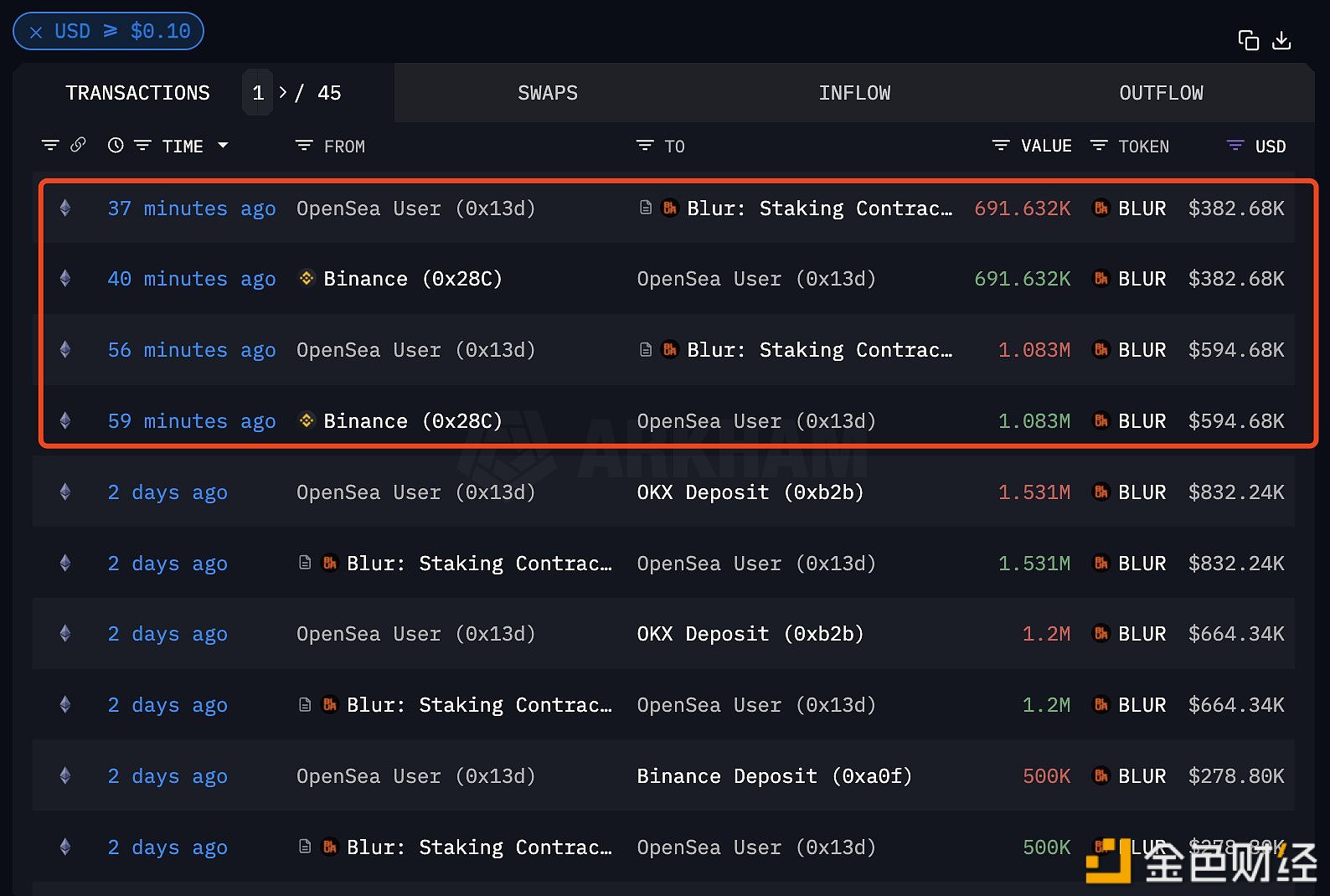Viewport: 1330px width, 896px height.
Task: Click Blur: Staking Contract recipient, 37 minutes row
Action: click(x=819, y=209)
